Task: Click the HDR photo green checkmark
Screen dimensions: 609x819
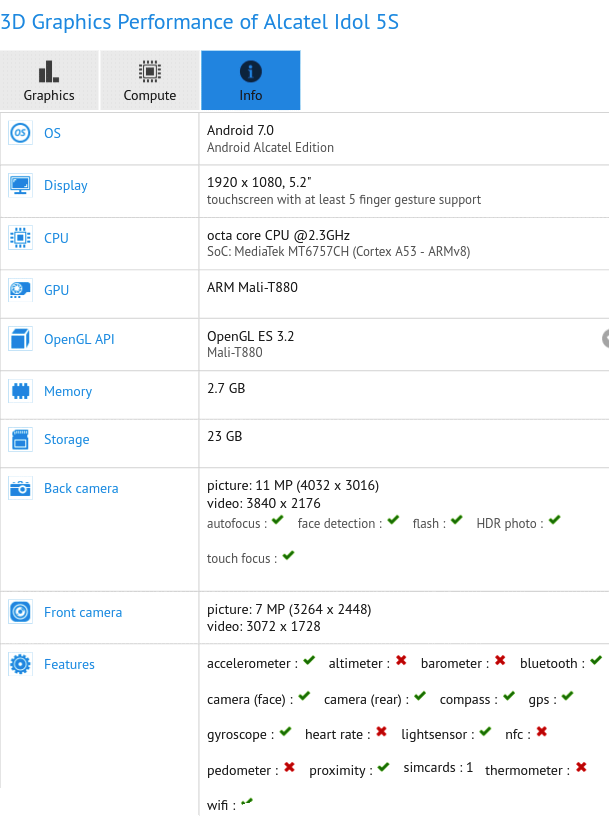Action: coord(554,520)
